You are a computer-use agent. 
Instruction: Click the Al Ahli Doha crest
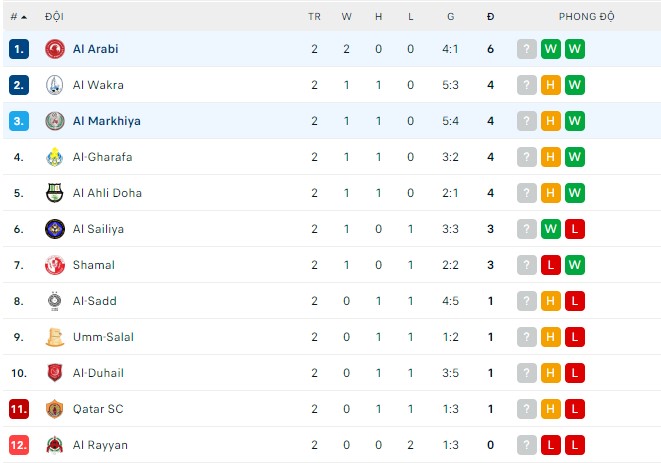[55, 193]
